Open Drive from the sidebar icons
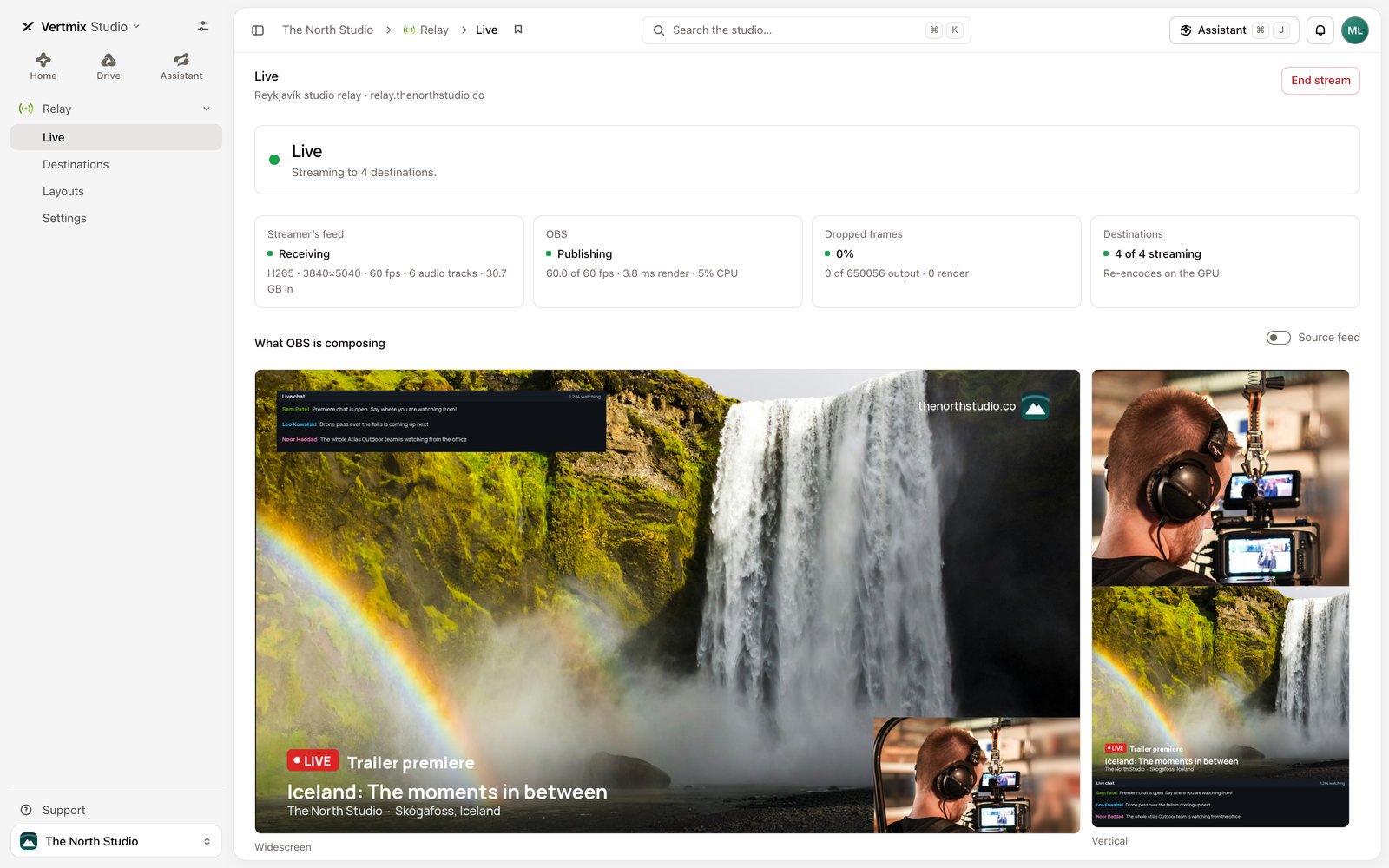The width and height of the screenshot is (1389, 868). click(109, 66)
